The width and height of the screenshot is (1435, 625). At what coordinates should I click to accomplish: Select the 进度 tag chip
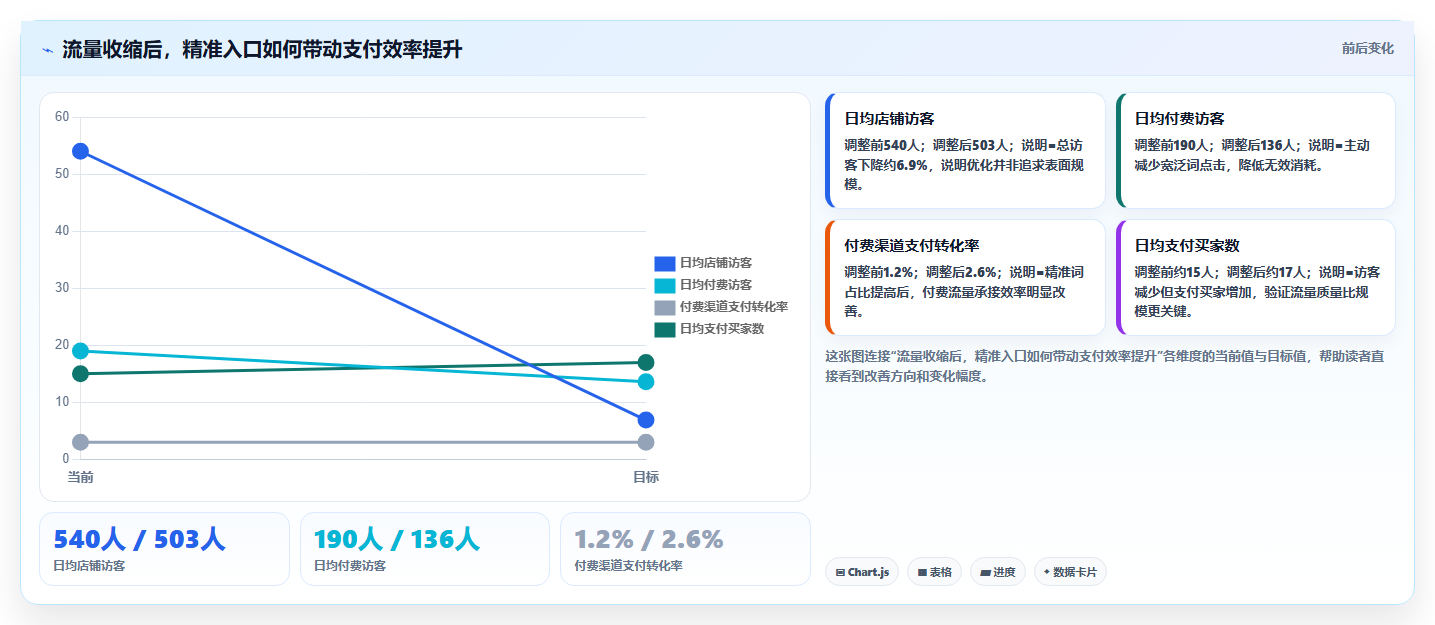point(998,572)
